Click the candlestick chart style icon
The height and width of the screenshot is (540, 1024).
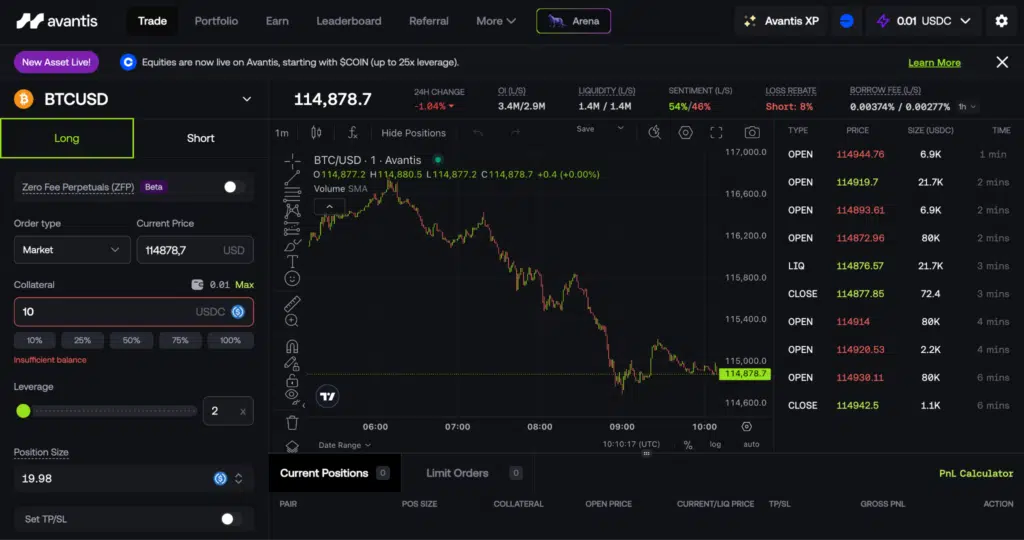click(x=317, y=132)
